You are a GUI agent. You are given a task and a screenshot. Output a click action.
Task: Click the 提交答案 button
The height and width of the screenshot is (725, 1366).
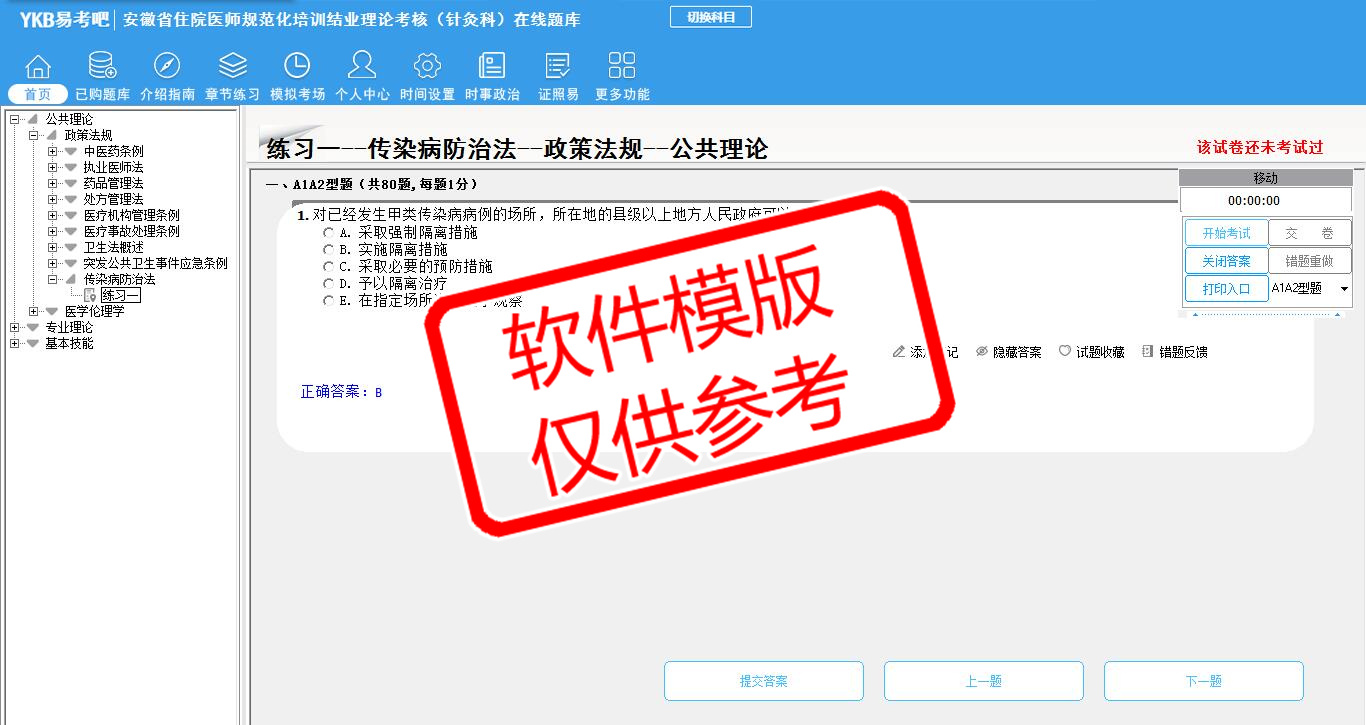pyautogui.click(x=763, y=681)
